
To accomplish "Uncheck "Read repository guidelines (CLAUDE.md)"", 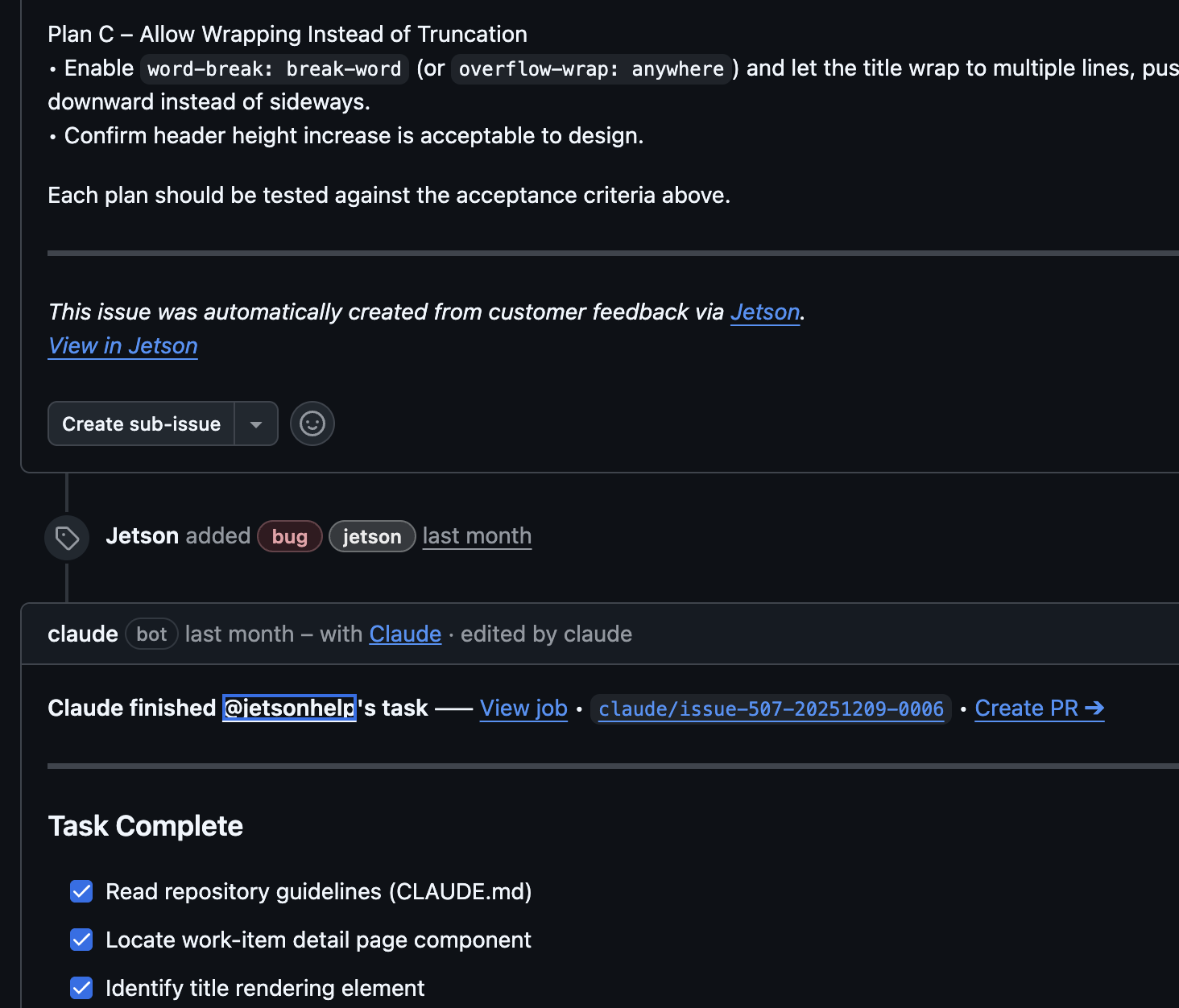I will coord(81,891).
